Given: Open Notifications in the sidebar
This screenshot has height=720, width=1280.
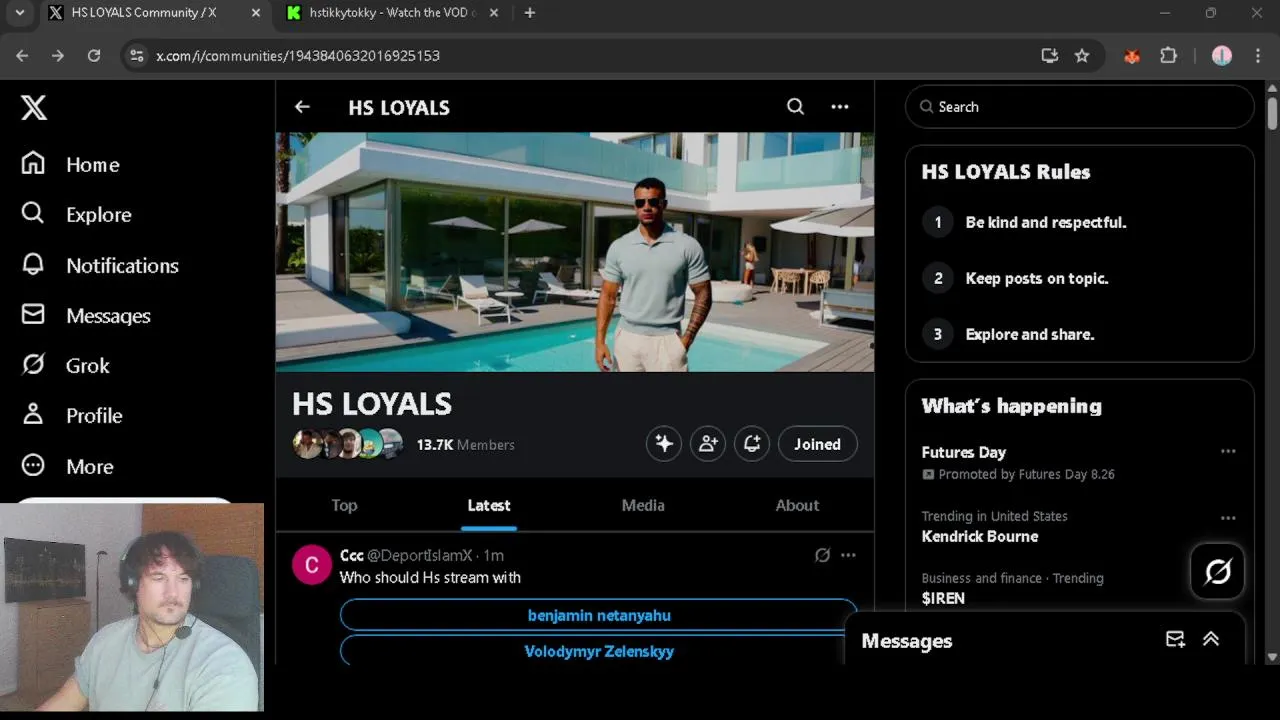Looking at the screenshot, I should click(x=100, y=265).
